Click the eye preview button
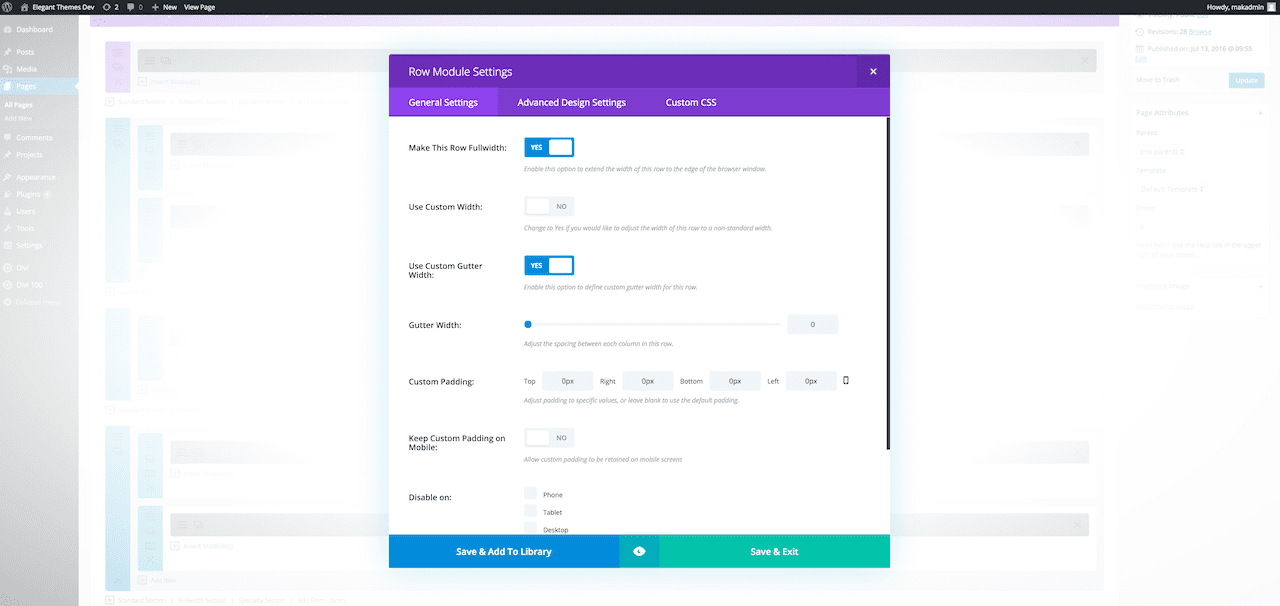The width and height of the screenshot is (1280, 606). tap(639, 551)
